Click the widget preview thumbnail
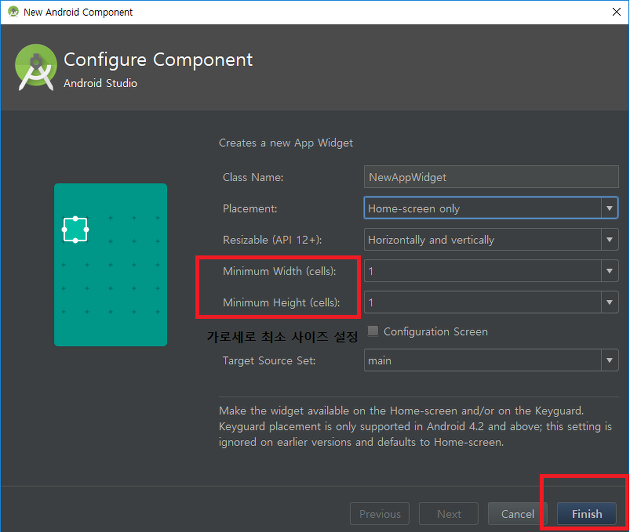The width and height of the screenshot is (630, 532). (x=110, y=264)
